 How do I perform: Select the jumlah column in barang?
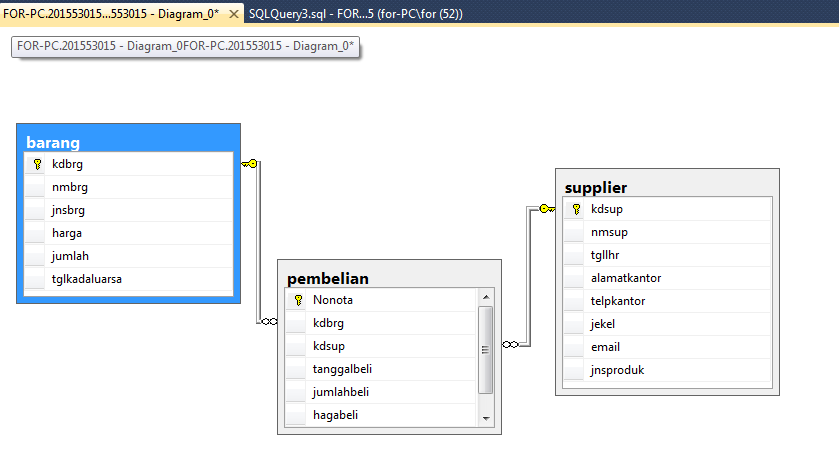tap(128, 256)
